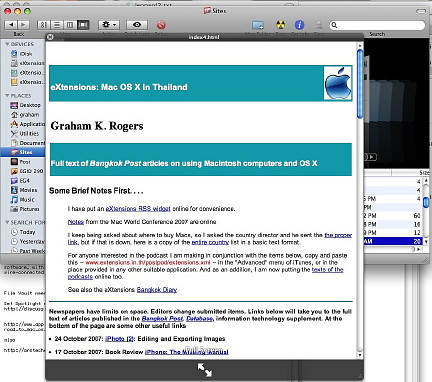The height and width of the screenshot is (382, 432).
Task: Go back in the Finder toolbar
Action: (11, 25)
